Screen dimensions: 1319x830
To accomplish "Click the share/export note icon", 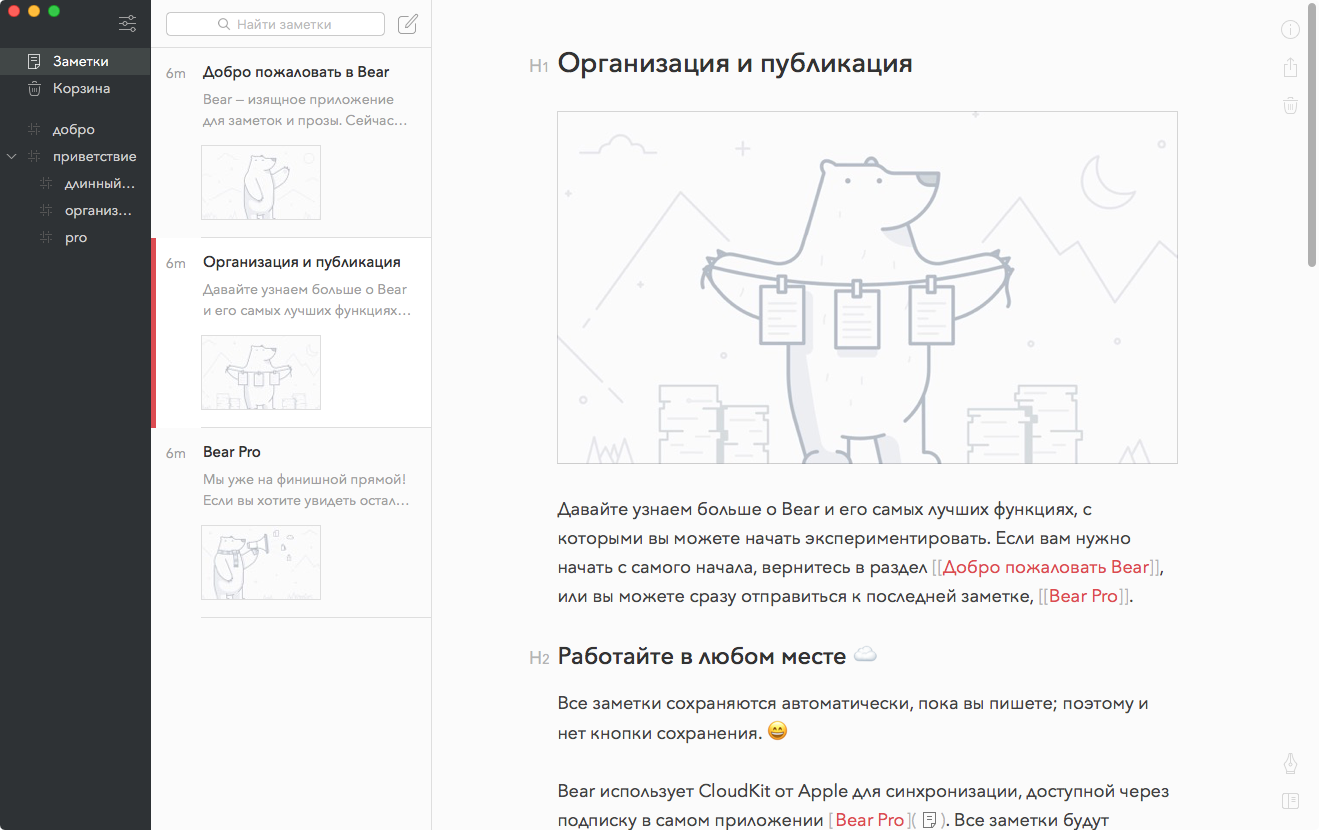I will [1291, 67].
